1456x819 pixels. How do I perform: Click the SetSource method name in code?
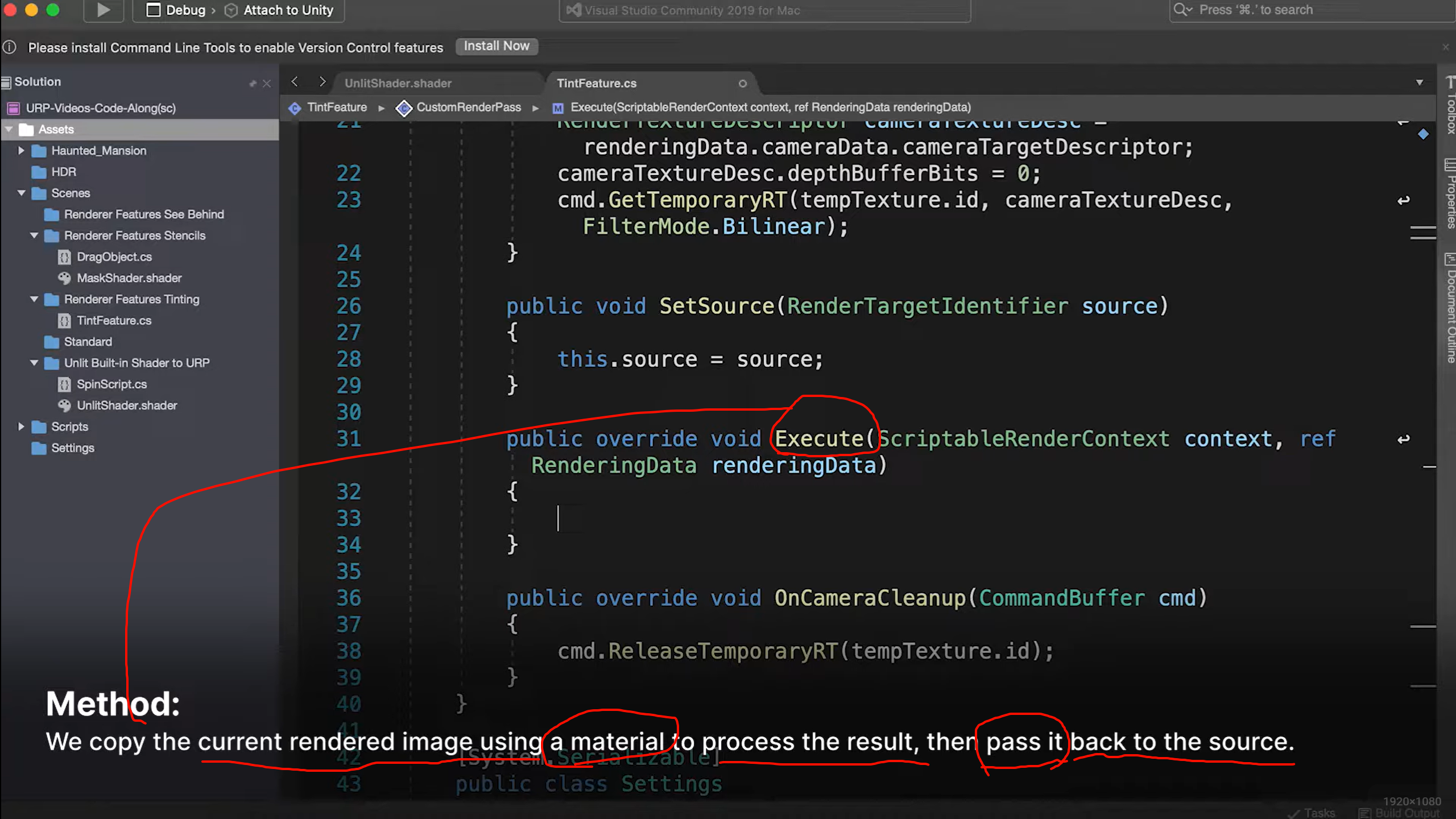point(717,306)
